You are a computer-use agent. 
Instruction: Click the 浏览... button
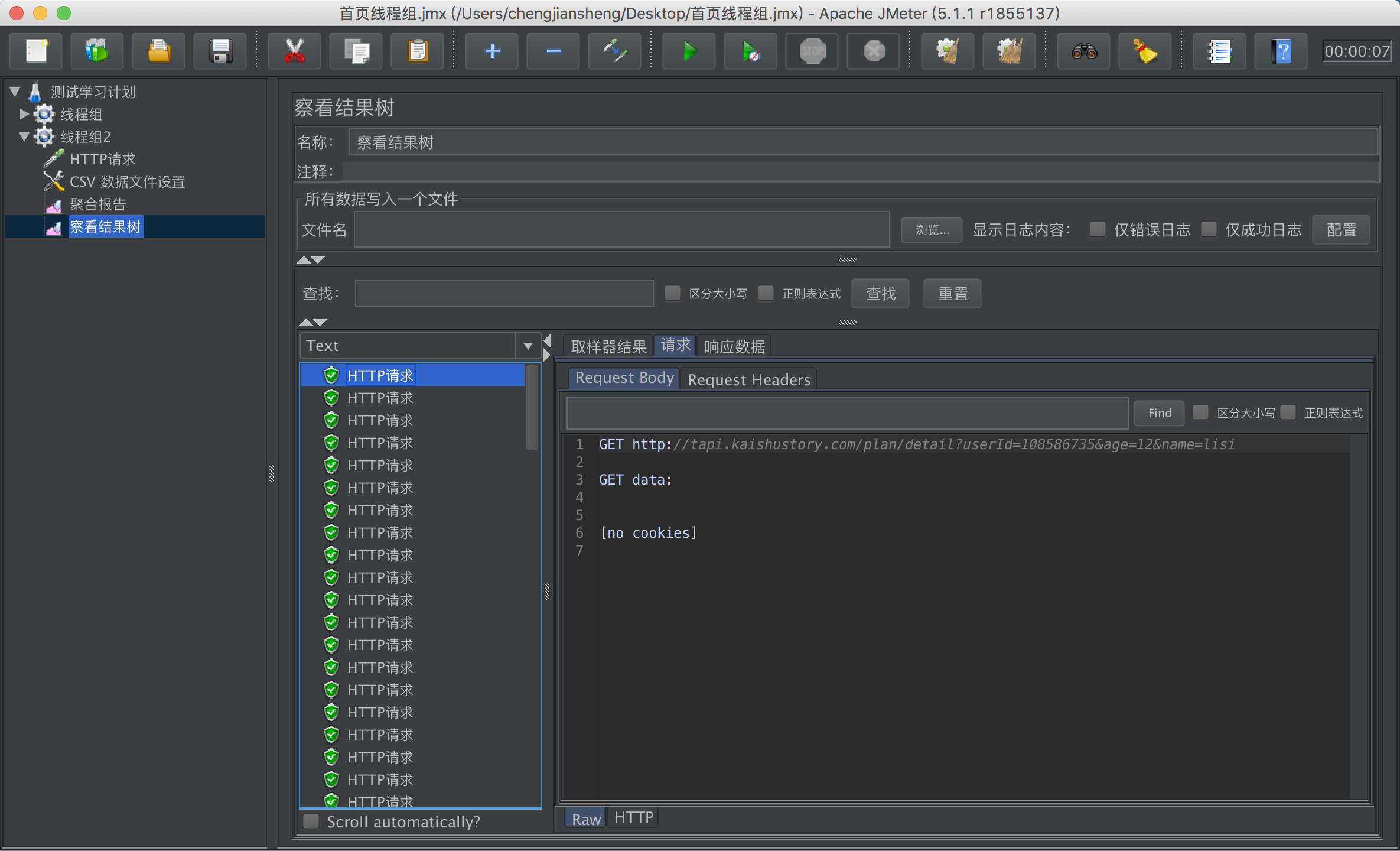point(932,230)
